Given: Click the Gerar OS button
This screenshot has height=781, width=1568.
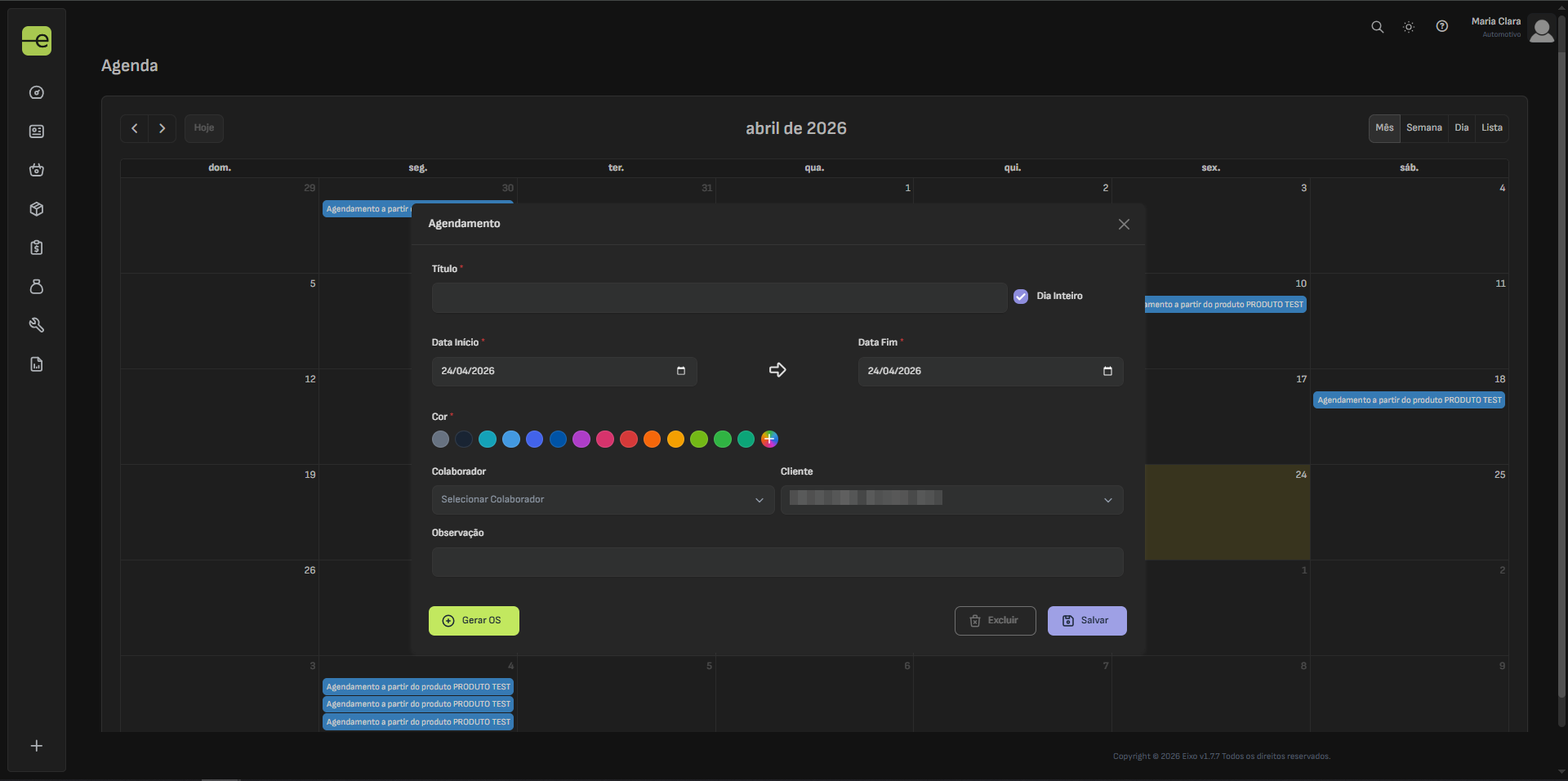Looking at the screenshot, I should [x=474, y=621].
